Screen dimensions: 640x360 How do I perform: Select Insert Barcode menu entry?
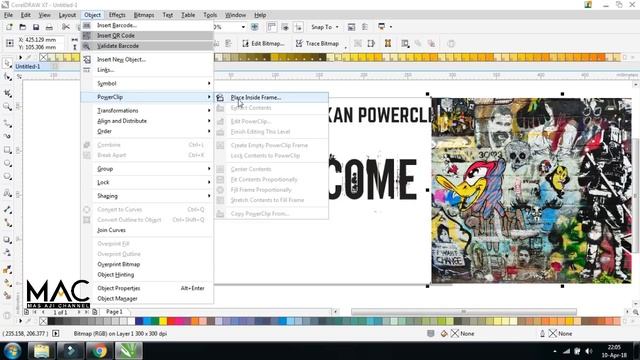point(147,25)
